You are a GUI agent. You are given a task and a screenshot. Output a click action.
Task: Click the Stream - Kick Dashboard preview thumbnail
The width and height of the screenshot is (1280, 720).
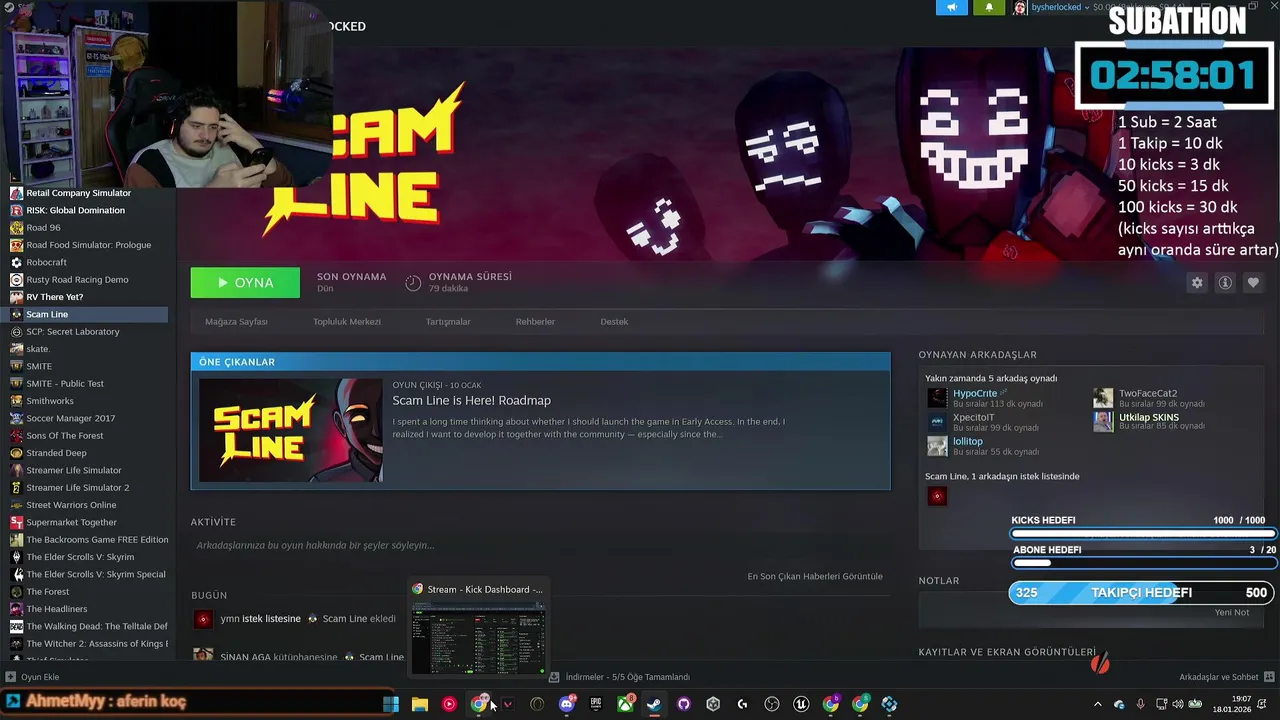tap(478, 638)
